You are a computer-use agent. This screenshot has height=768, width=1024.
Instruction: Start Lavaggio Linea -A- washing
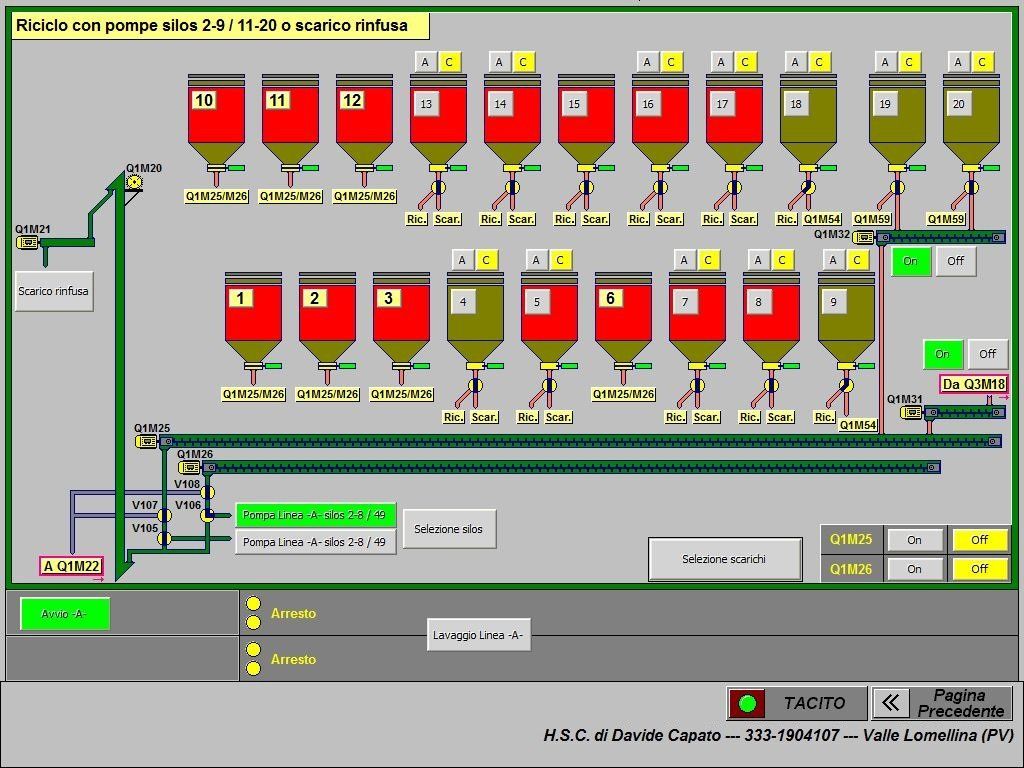[x=477, y=635]
